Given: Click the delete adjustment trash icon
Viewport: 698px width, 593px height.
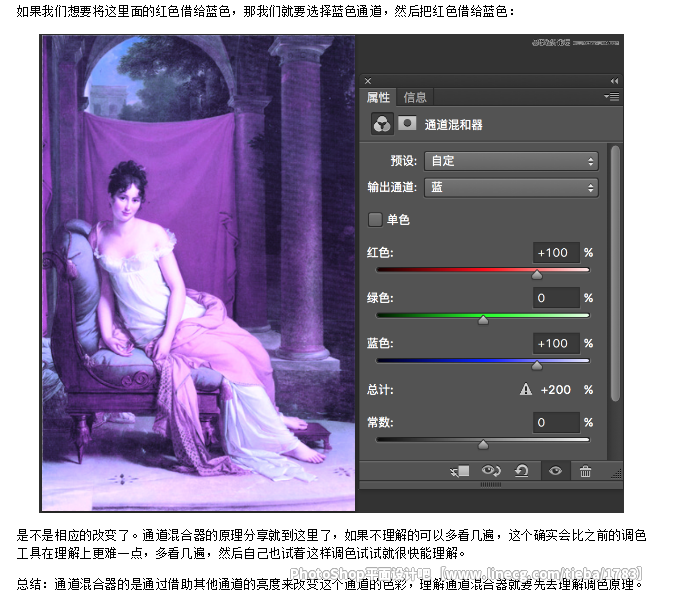Looking at the screenshot, I should [585, 471].
